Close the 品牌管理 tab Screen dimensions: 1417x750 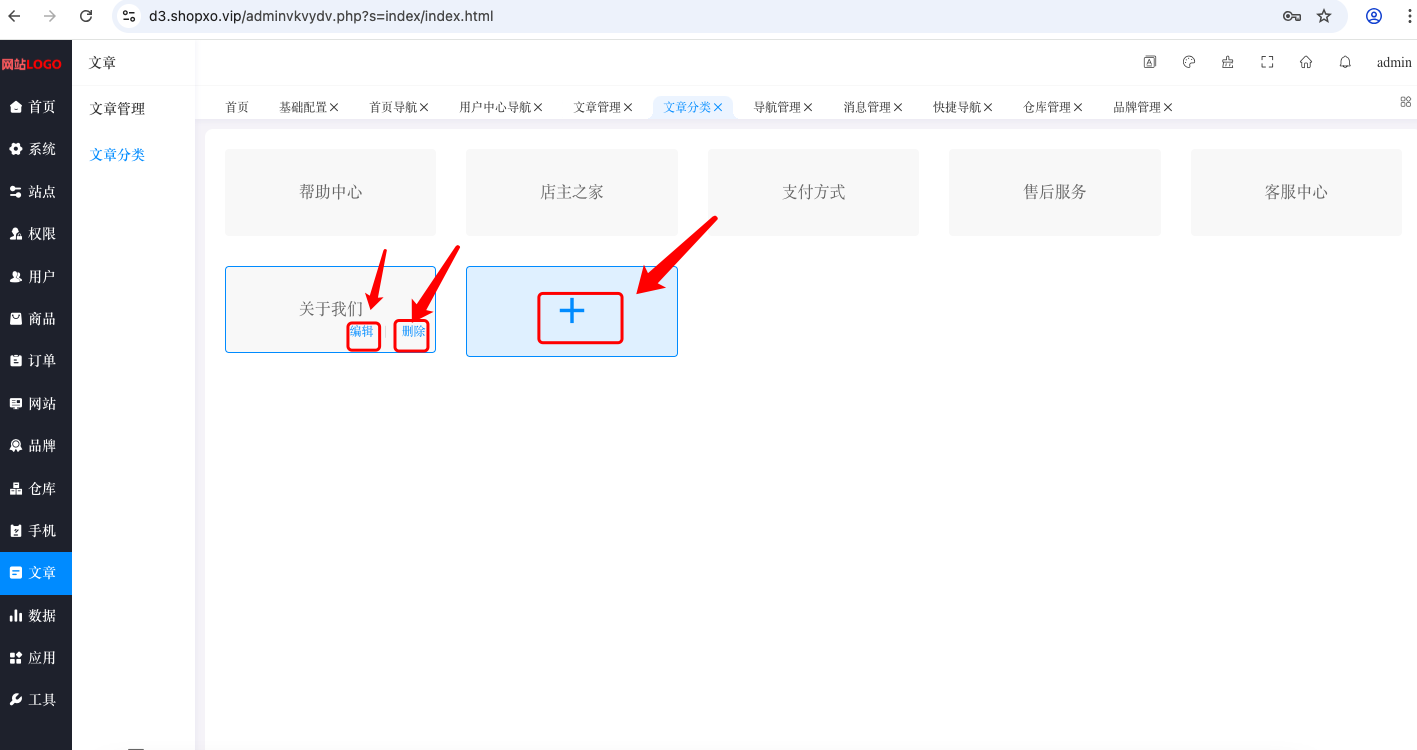pos(1168,107)
